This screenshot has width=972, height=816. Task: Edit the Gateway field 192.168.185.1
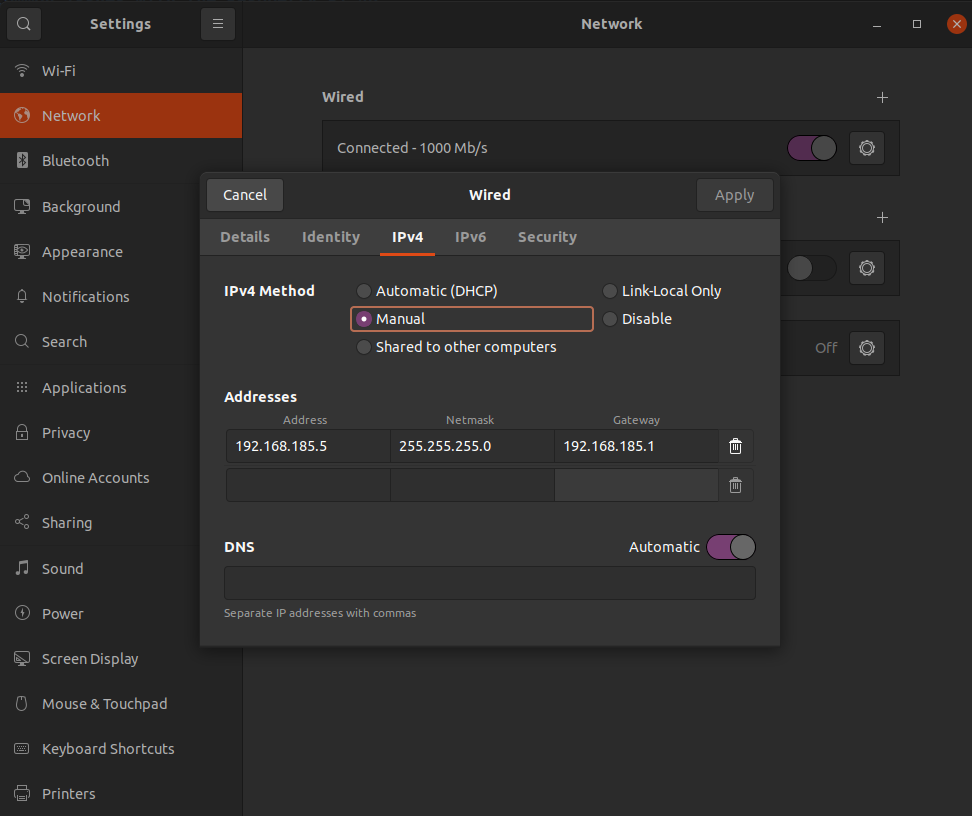[636, 446]
